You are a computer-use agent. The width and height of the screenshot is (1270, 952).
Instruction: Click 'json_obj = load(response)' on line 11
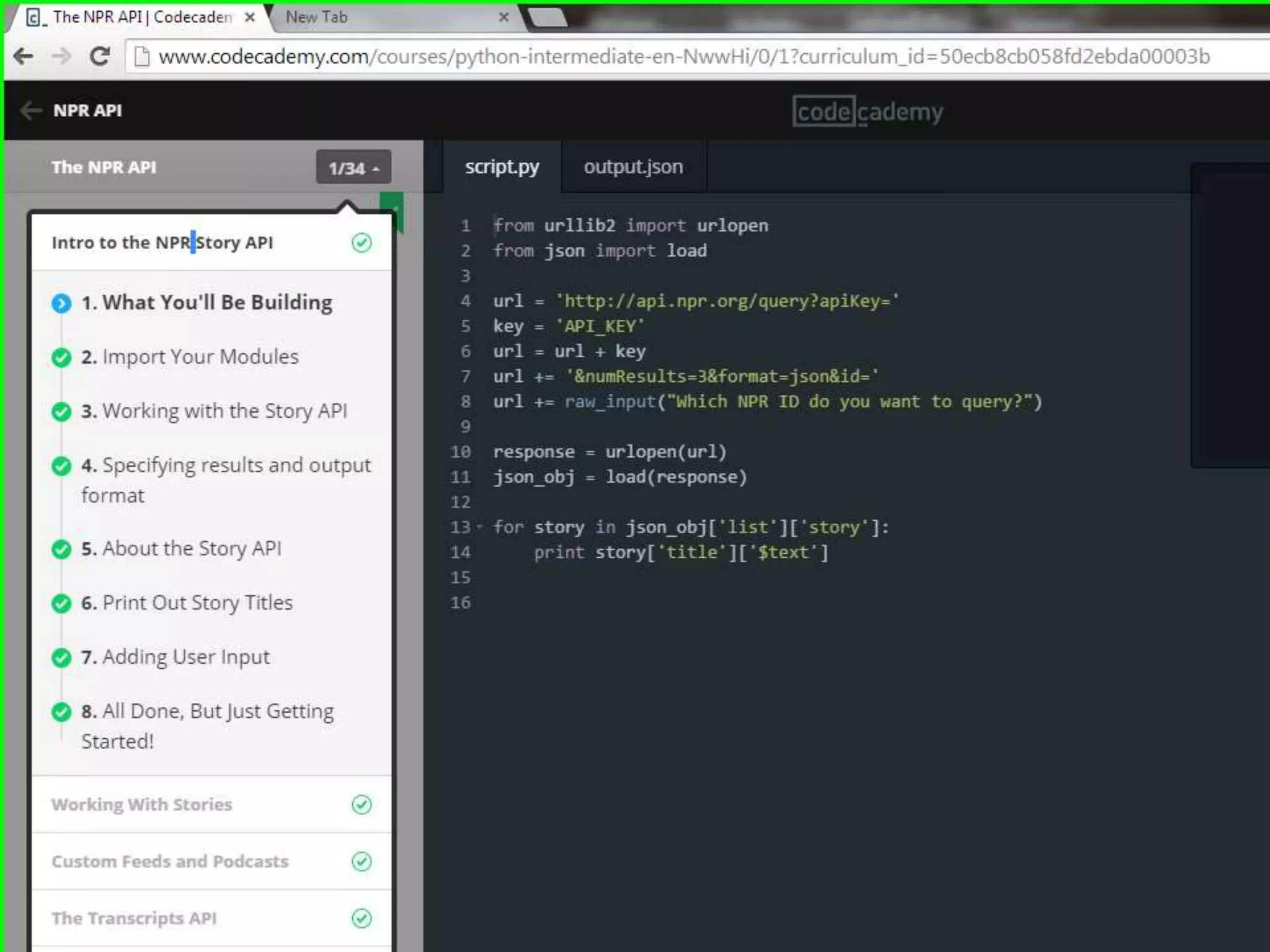pos(620,477)
